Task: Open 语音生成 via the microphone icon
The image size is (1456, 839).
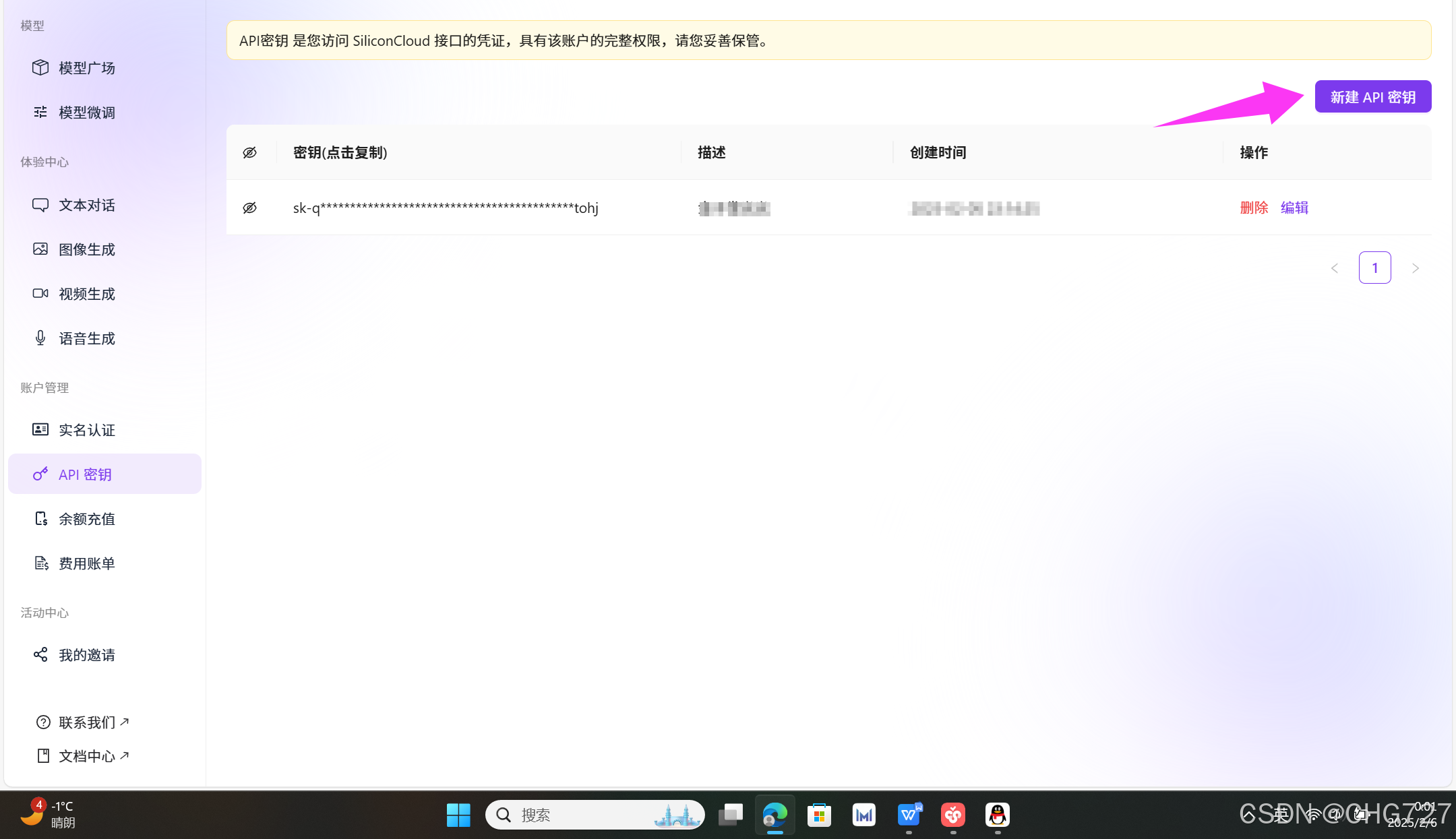Action: pos(40,338)
